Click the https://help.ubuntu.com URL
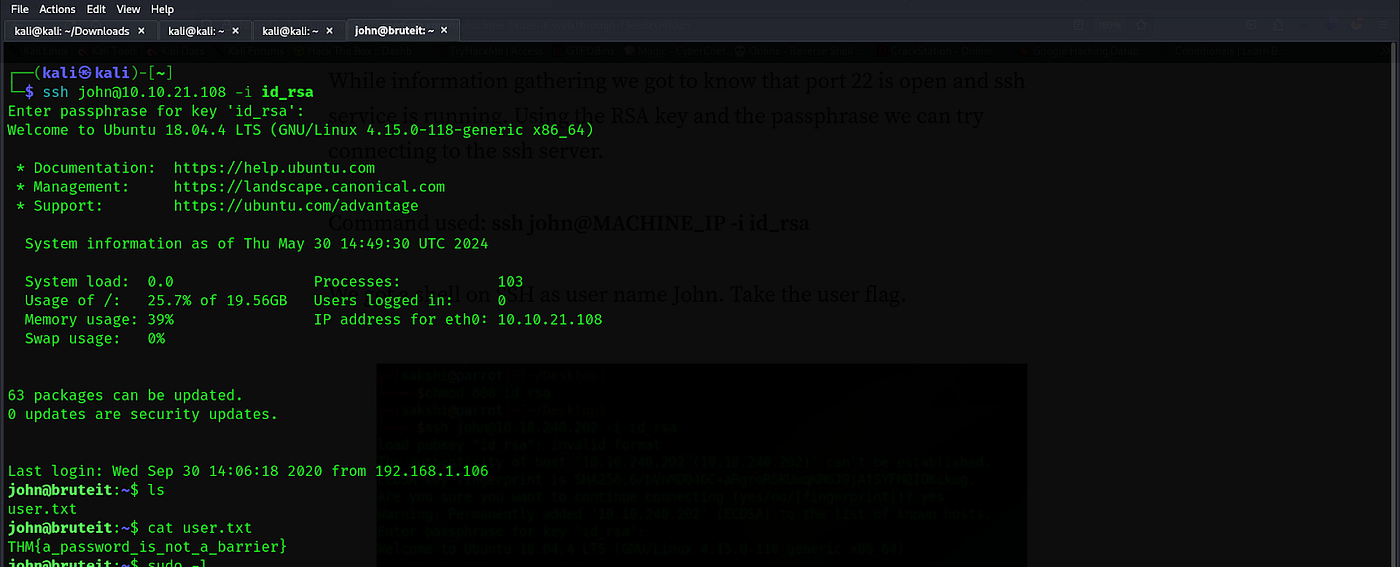The image size is (1400, 567). coord(274,168)
